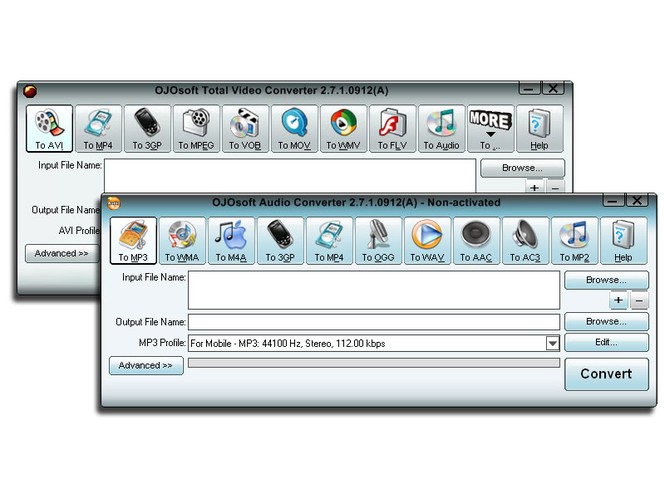Open Help in Audio Converter
The image size is (665, 498).
pos(623,241)
